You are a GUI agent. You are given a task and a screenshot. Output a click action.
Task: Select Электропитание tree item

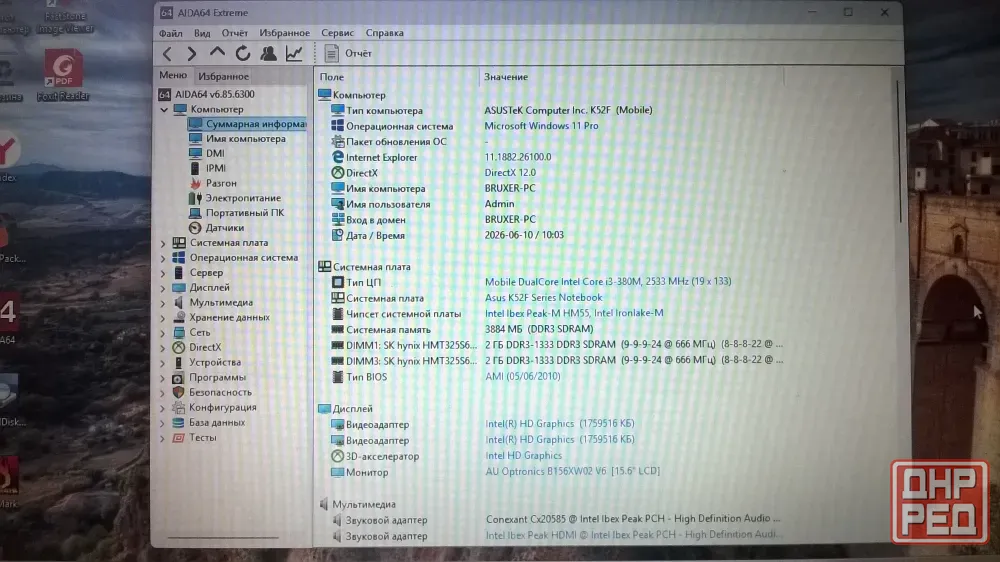pyautogui.click(x=242, y=198)
